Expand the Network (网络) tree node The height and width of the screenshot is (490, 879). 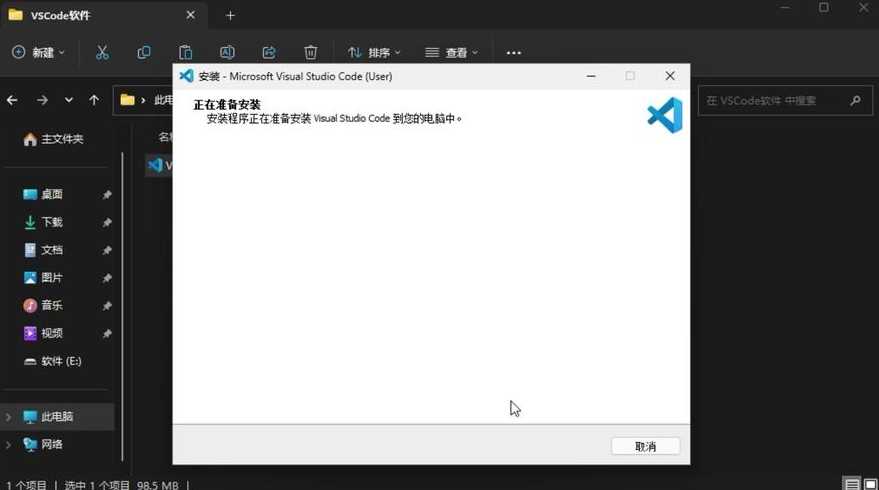(8, 445)
